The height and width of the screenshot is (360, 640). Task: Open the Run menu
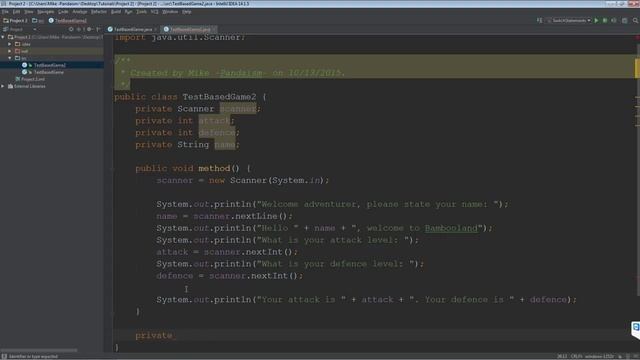pyautogui.click(x=129, y=12)
